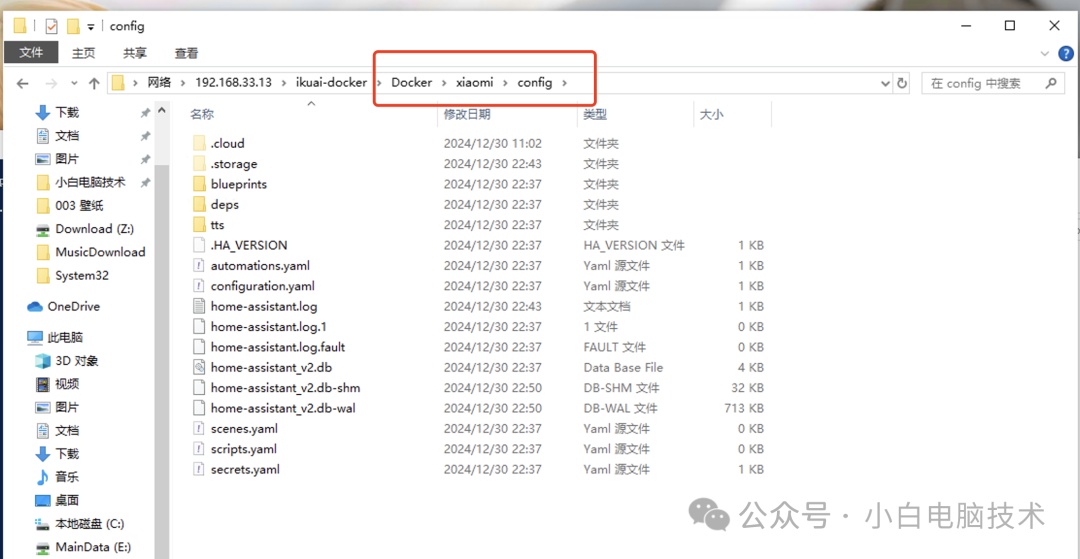Open 3D 对象 under 此电脑
This screenshot has width=1080, height=559.
(x=76, y=361)
